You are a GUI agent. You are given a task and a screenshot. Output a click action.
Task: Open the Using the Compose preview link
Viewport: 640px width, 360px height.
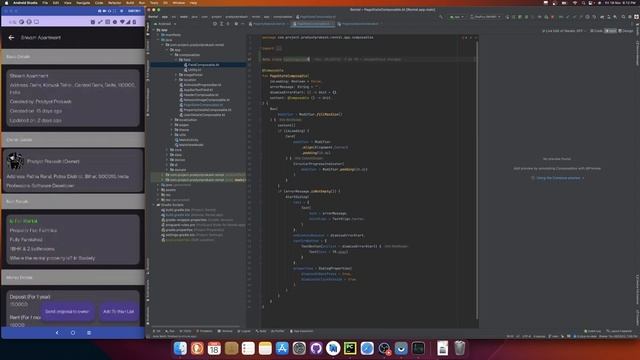coord(558,178)
